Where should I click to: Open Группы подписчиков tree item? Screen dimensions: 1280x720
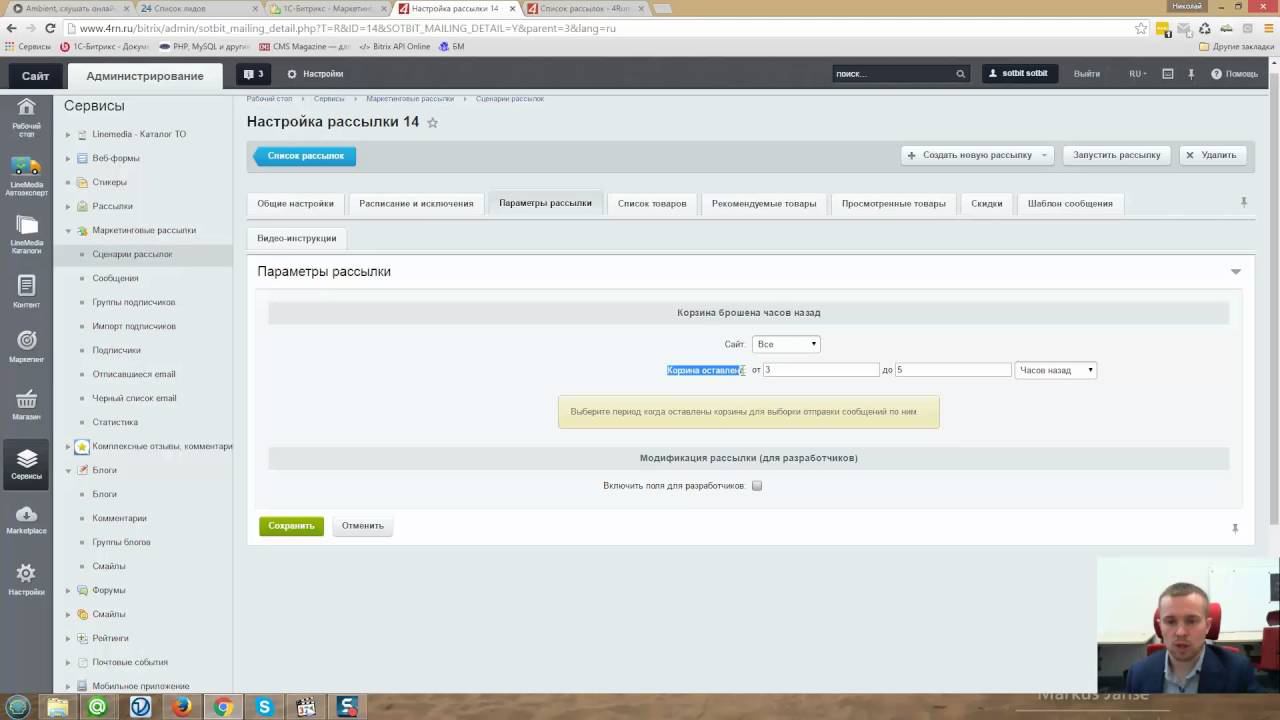click(x=134, y=302)
